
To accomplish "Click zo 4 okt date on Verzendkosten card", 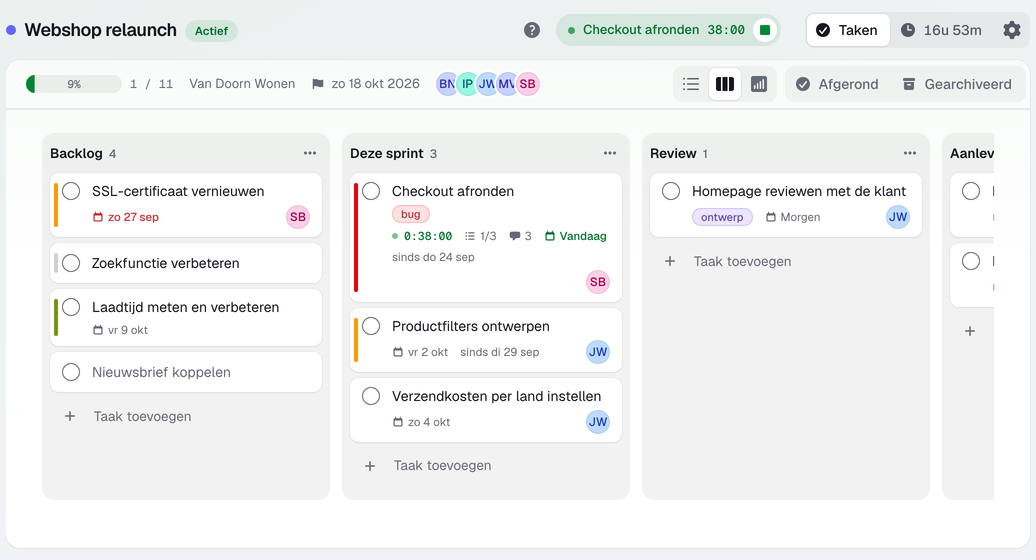I will [x=422, y=422].
